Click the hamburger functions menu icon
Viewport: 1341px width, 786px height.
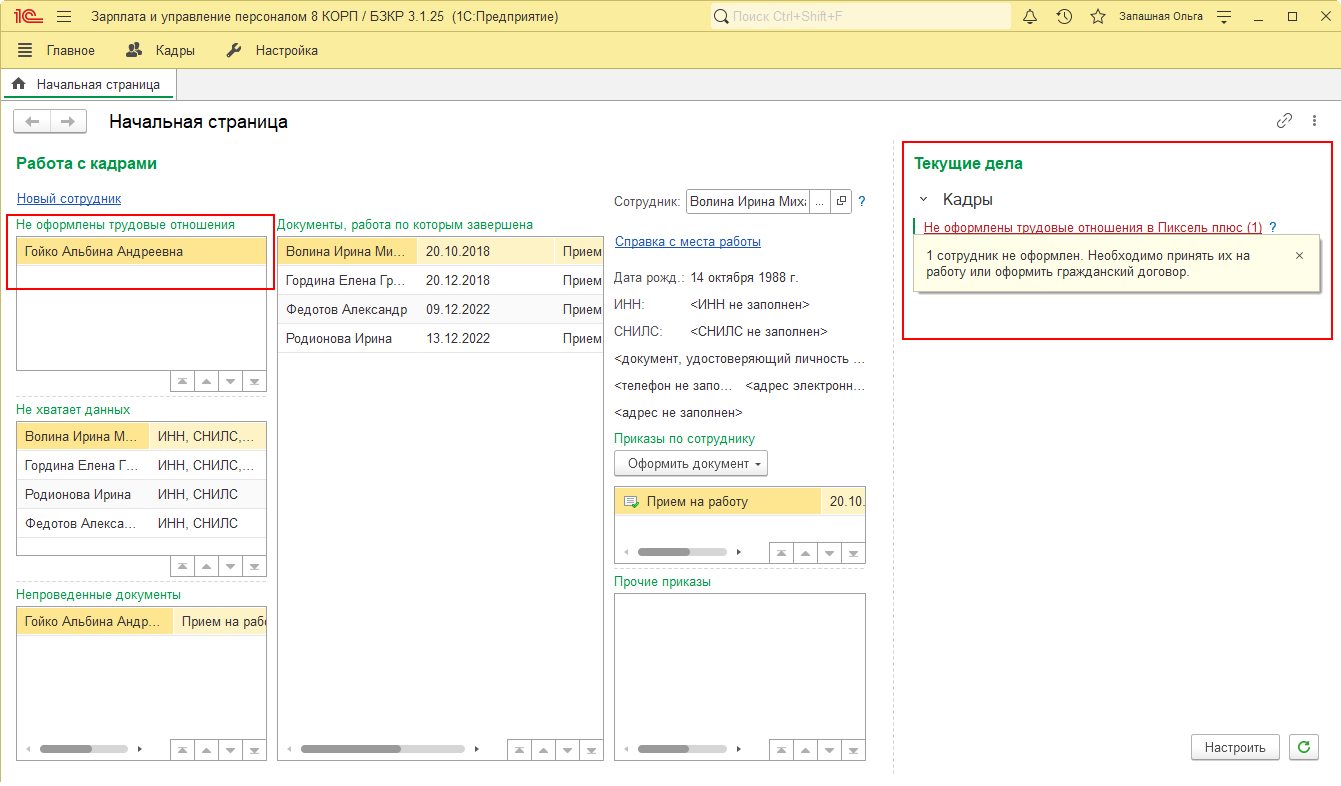point(64,17)
